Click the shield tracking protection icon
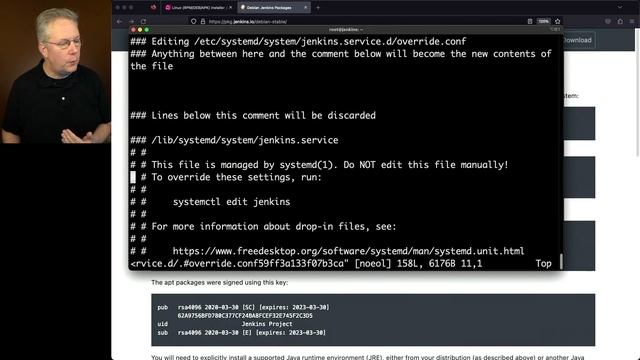Image resolution: width=640 pixels, height=360 pixels. [x=193, y=21]
